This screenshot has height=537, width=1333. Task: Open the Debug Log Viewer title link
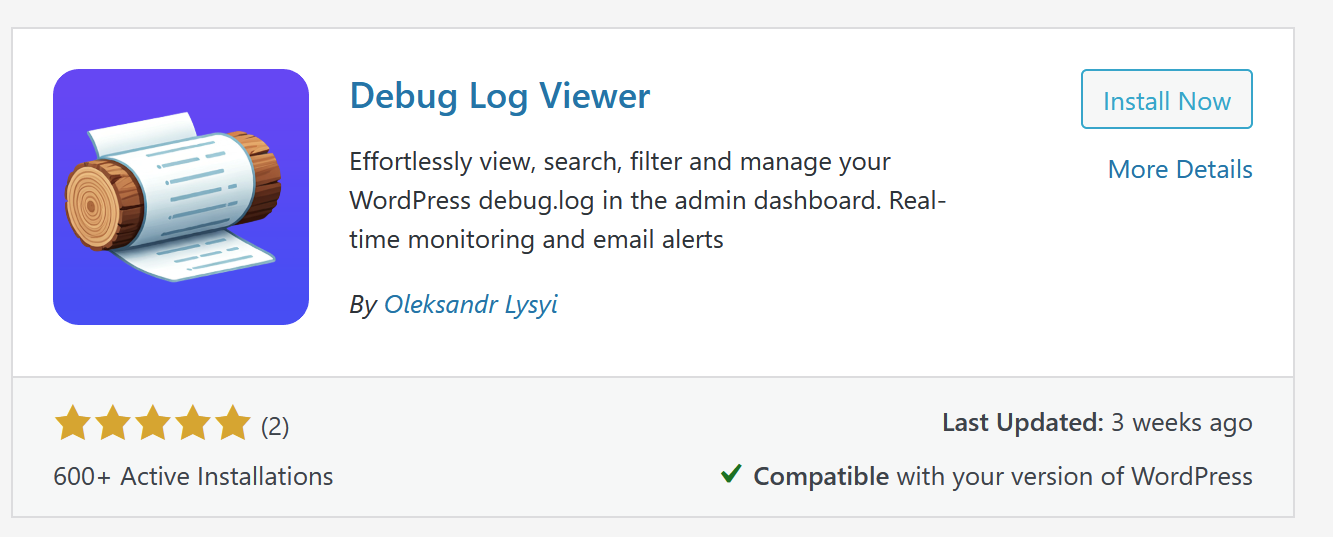(x=499, y=96)
